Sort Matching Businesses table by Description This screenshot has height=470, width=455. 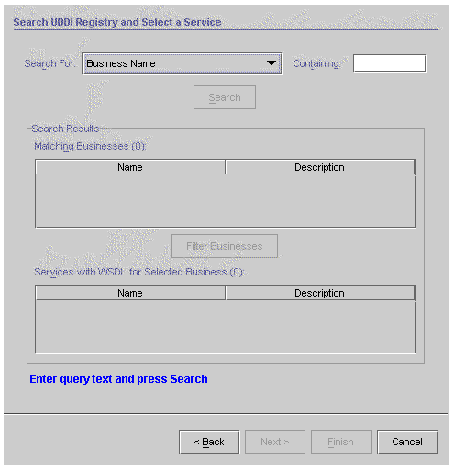[x=320, y=167]
